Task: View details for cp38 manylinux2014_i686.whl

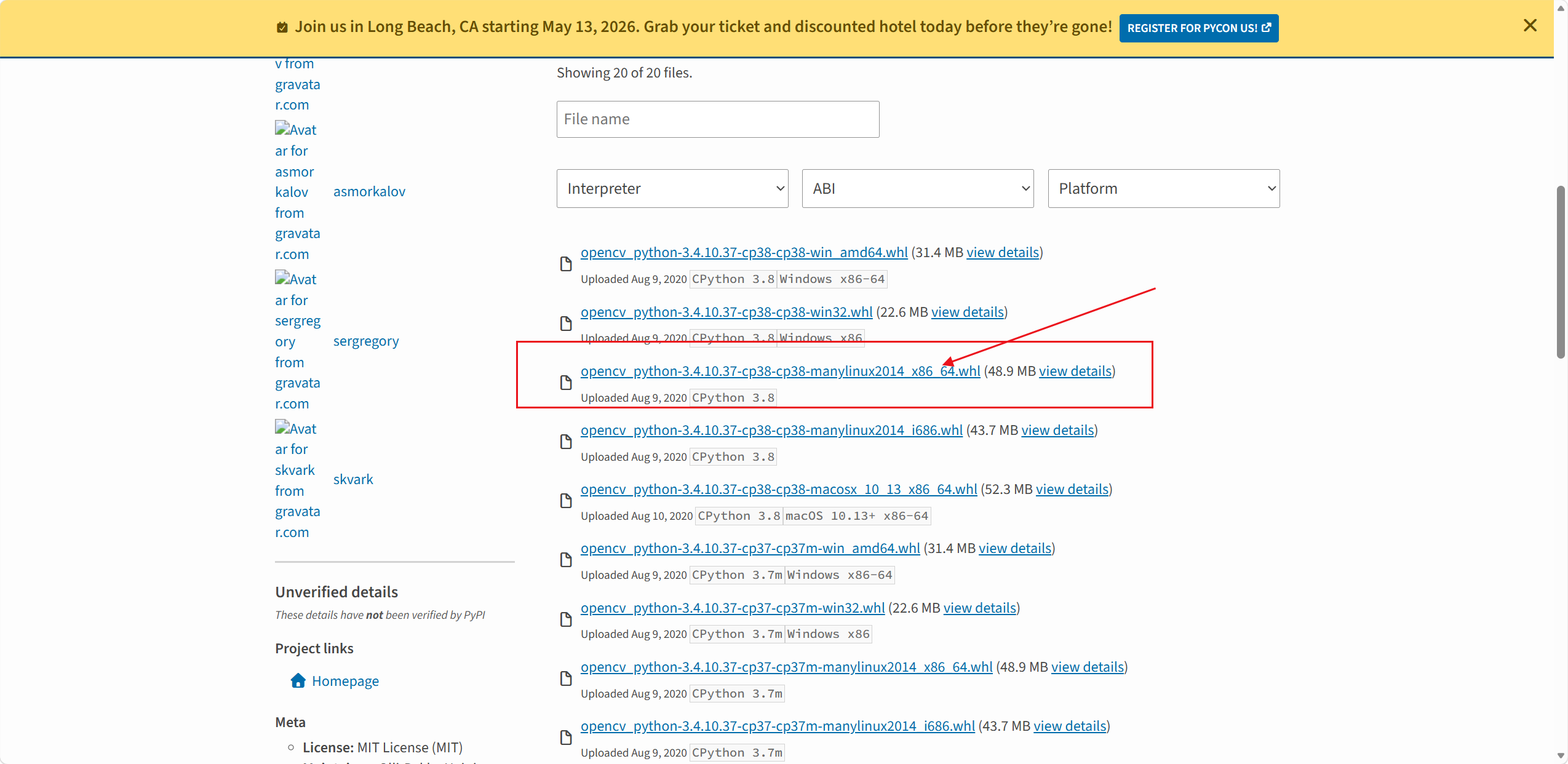Action: (1058, 430)
